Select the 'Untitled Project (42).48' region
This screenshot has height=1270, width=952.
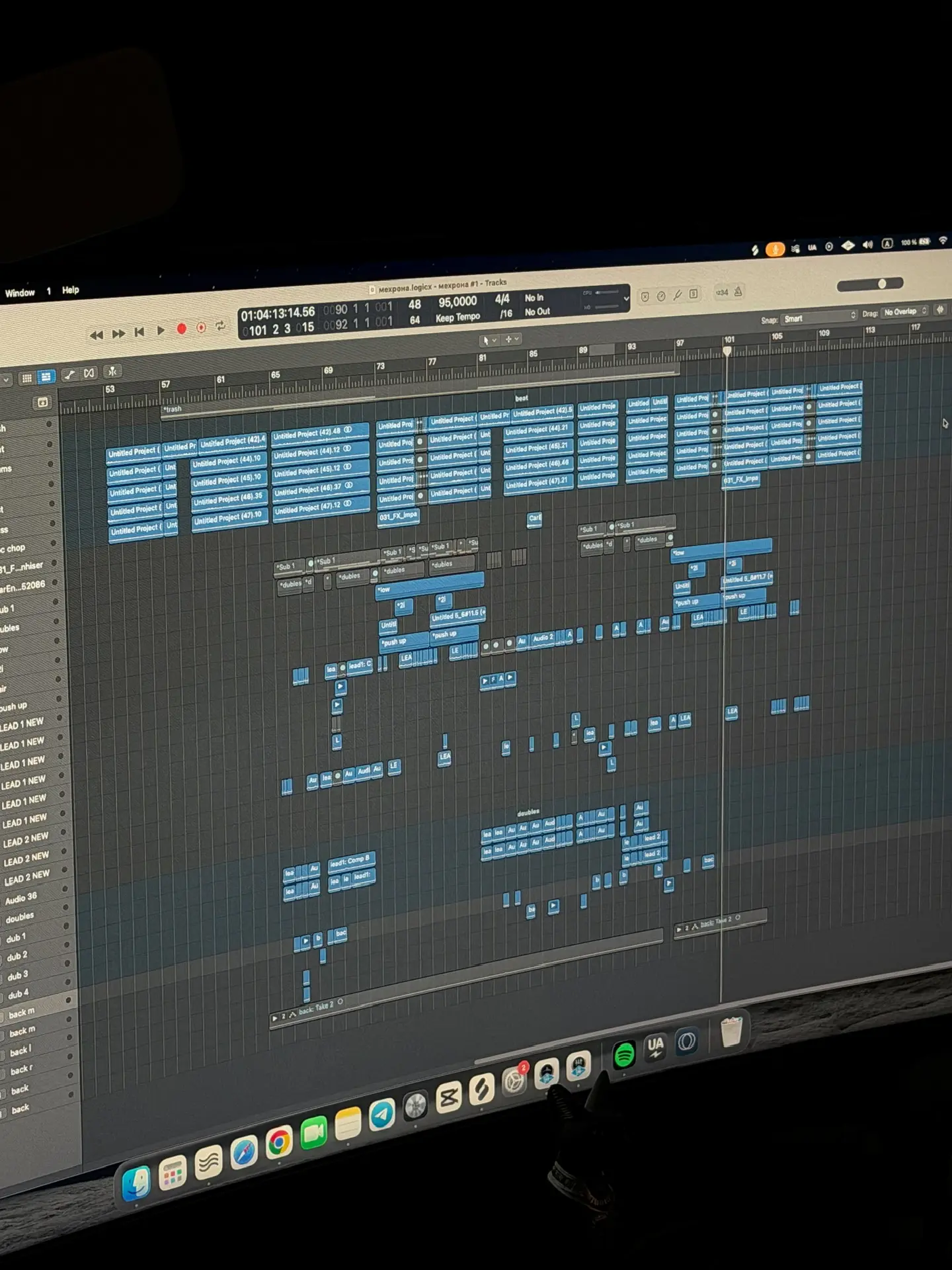point(321,433)
